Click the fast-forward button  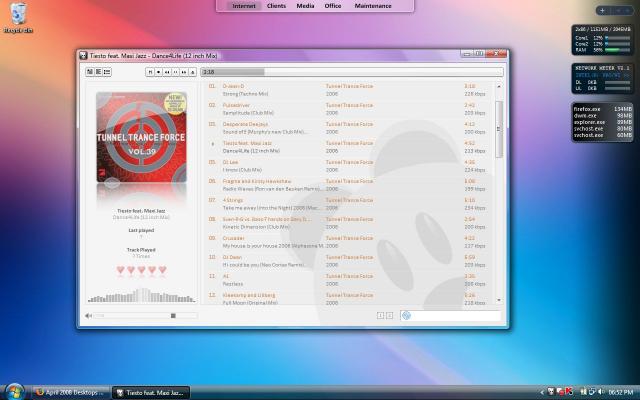pyautogui.click(x=184, y=72)
